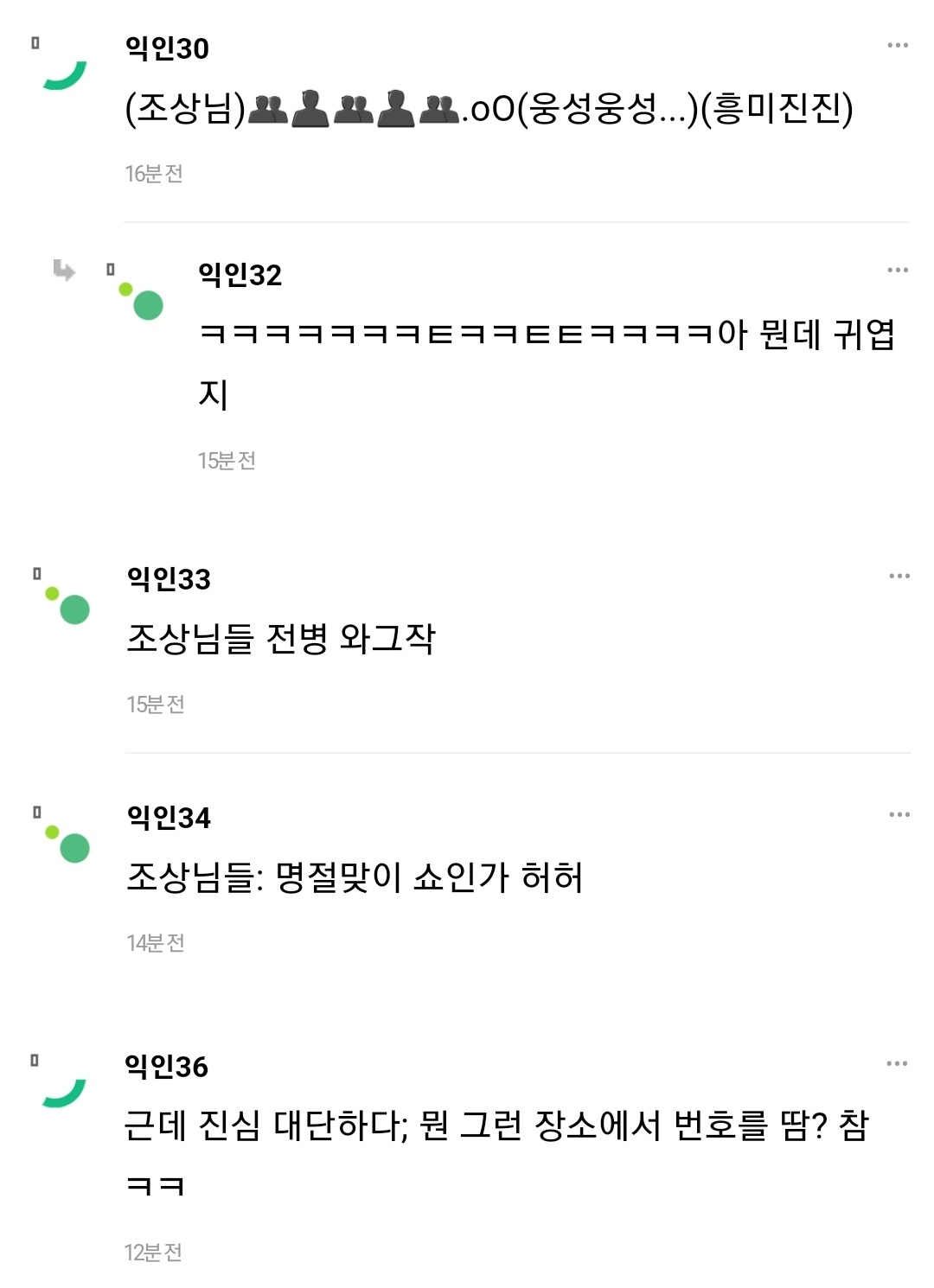934x1288 pixels.
Task: Select the username 익인33
Action: tap(169, 579)
